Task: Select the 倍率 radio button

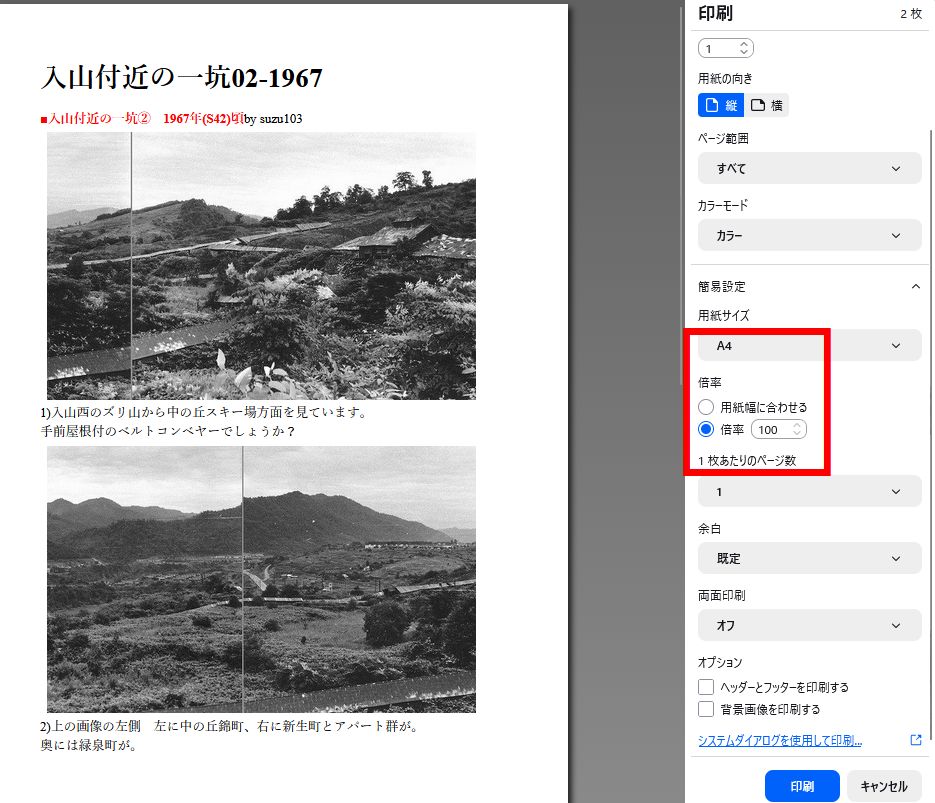Action: click(706, 430)
